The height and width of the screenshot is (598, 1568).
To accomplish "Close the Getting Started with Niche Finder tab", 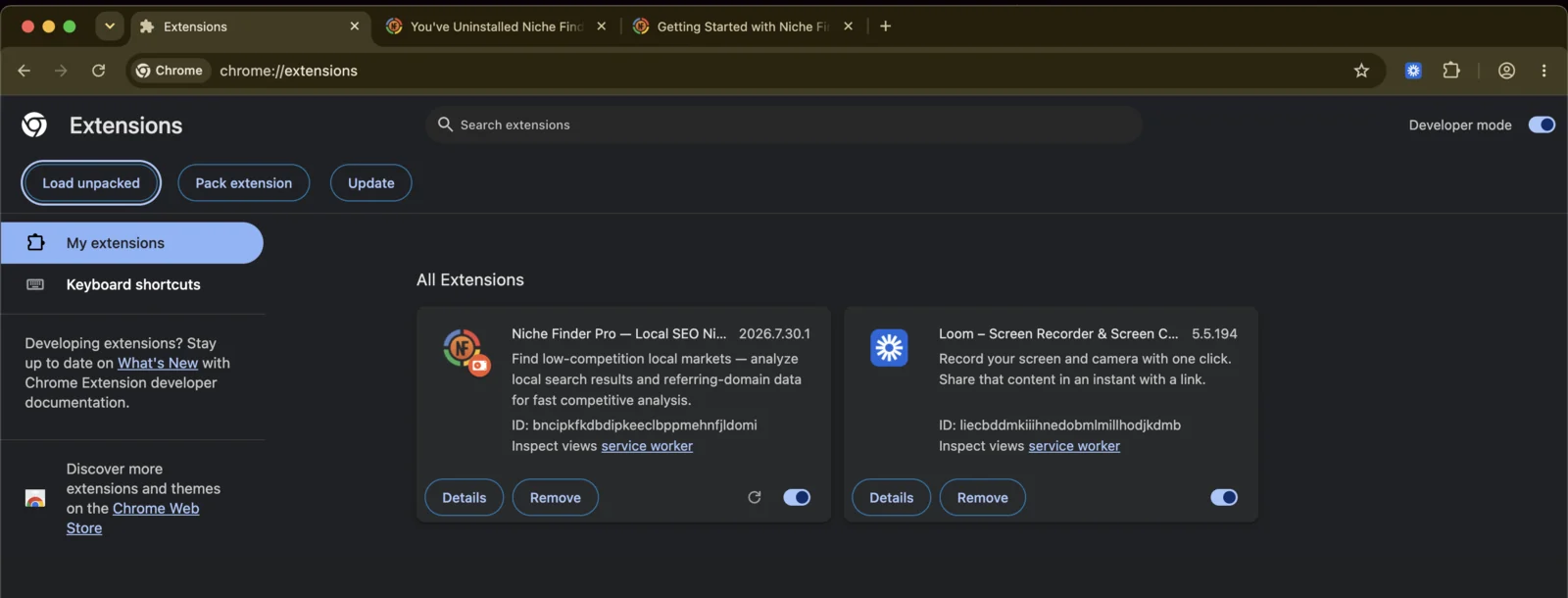I will tap(849, 26).
